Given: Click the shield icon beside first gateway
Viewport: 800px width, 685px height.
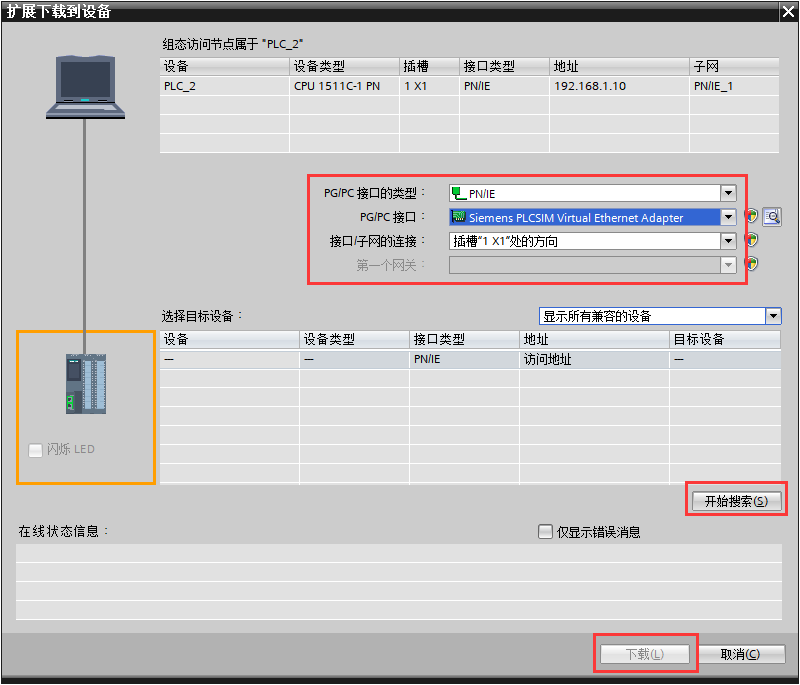Looking at the screenshot, I should [751, 264].
